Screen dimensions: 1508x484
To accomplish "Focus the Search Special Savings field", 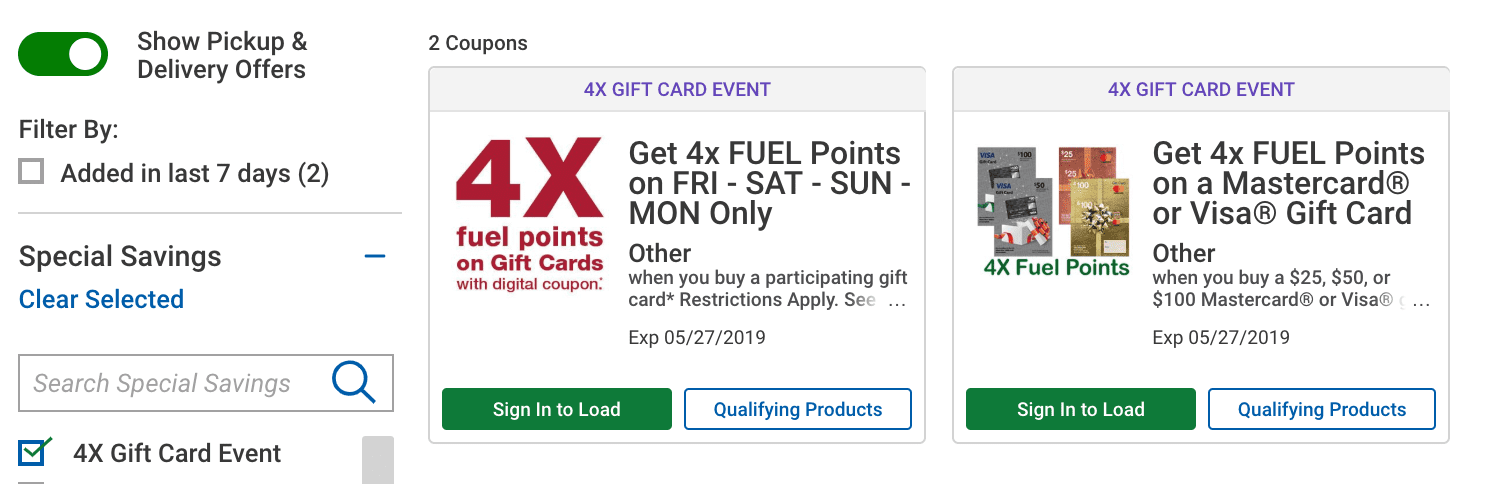I will point(206,383).
